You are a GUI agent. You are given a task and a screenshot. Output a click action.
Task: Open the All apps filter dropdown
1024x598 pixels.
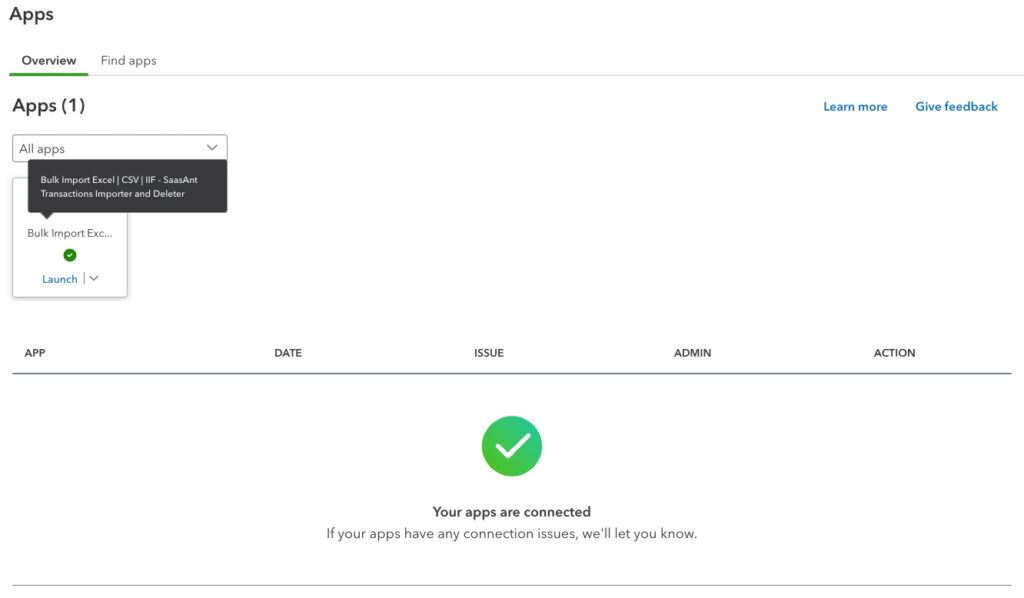[119, 146]
